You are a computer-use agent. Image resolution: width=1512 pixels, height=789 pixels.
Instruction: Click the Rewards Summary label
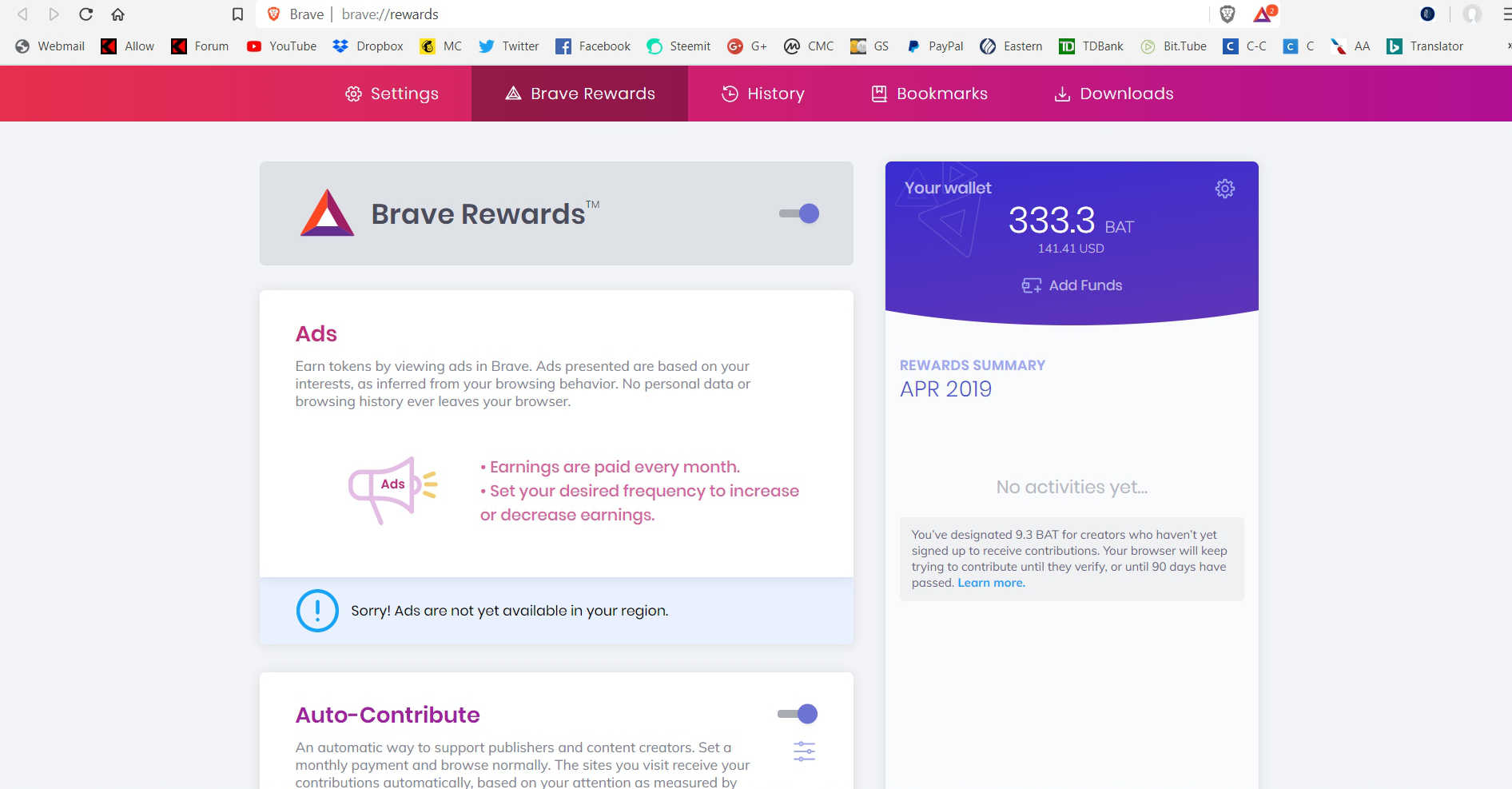pyautogui.click(x=973, y=365)
